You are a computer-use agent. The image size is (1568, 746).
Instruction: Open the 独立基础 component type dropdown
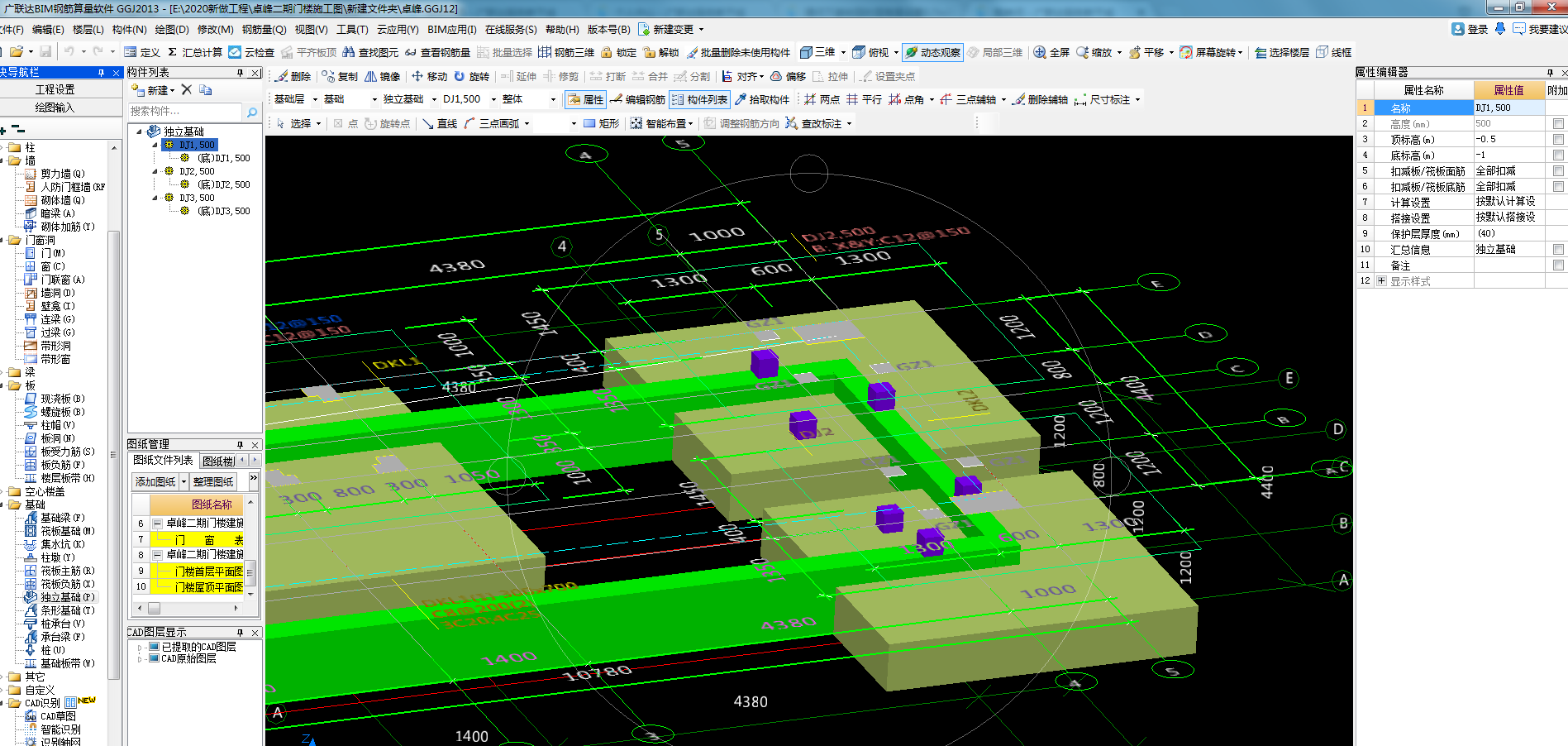click(434, 99)
